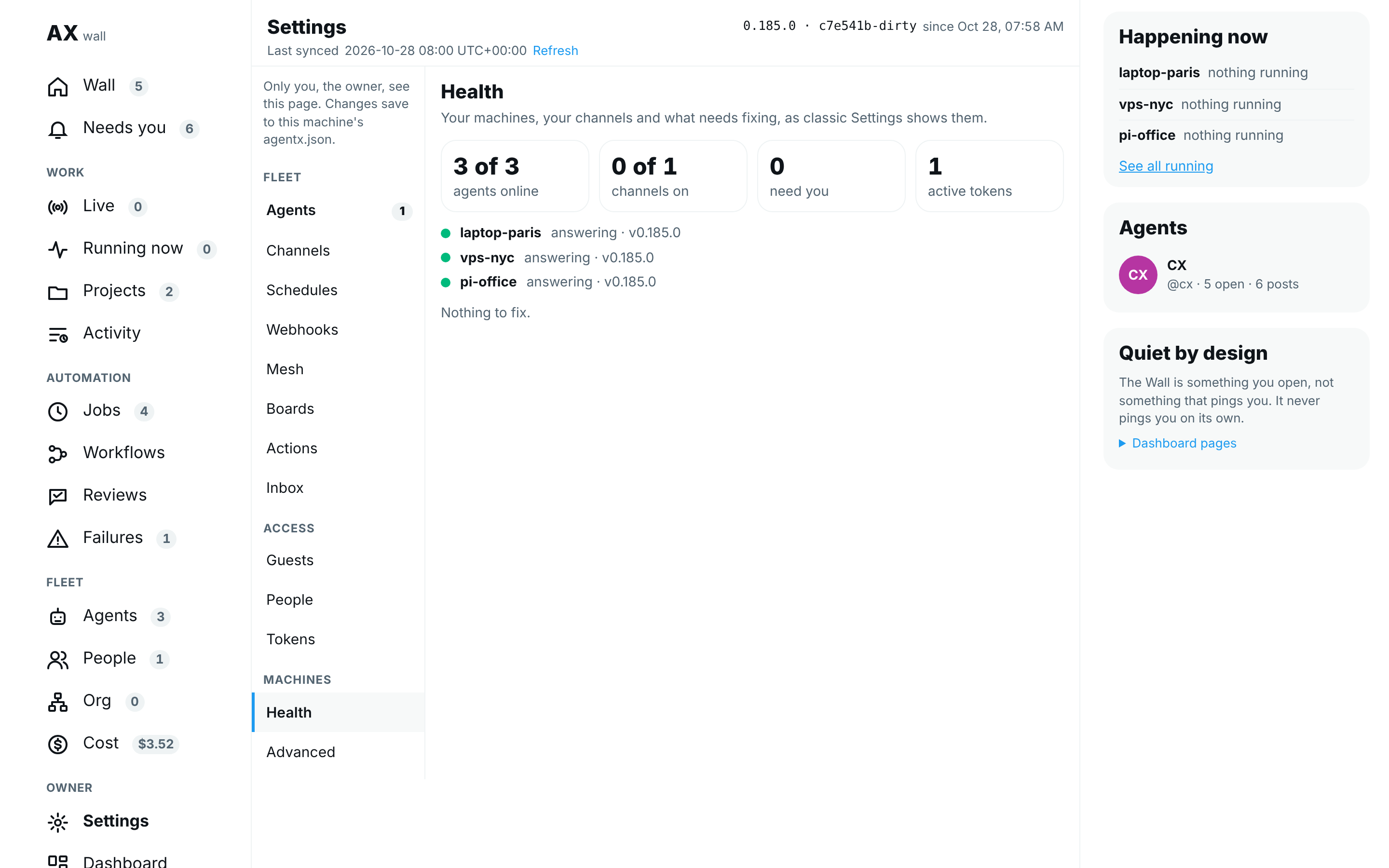
Task: Select Webhooks settings section
Action: [338, 329]
